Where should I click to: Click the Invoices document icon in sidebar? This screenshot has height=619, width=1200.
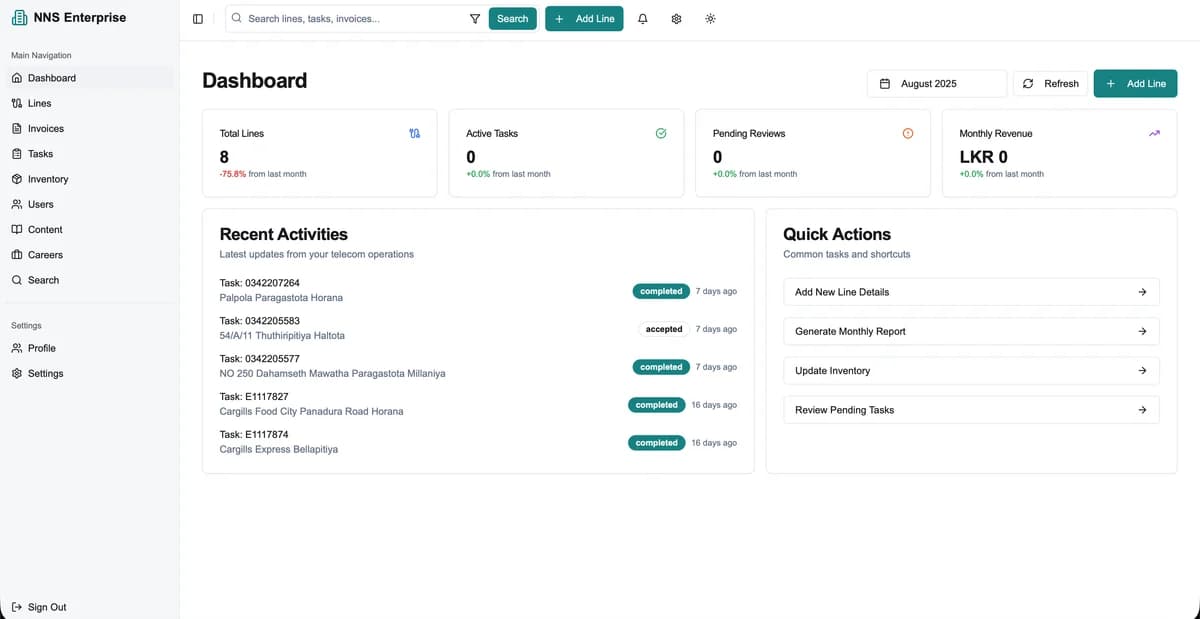tap(16, 129)
